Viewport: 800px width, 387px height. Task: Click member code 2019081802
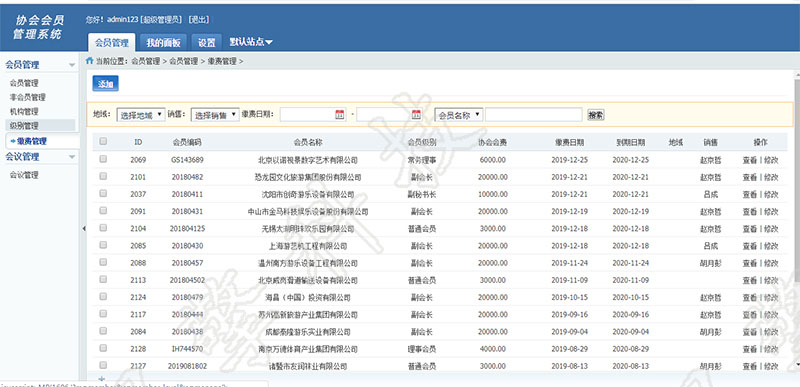point(187,366)
